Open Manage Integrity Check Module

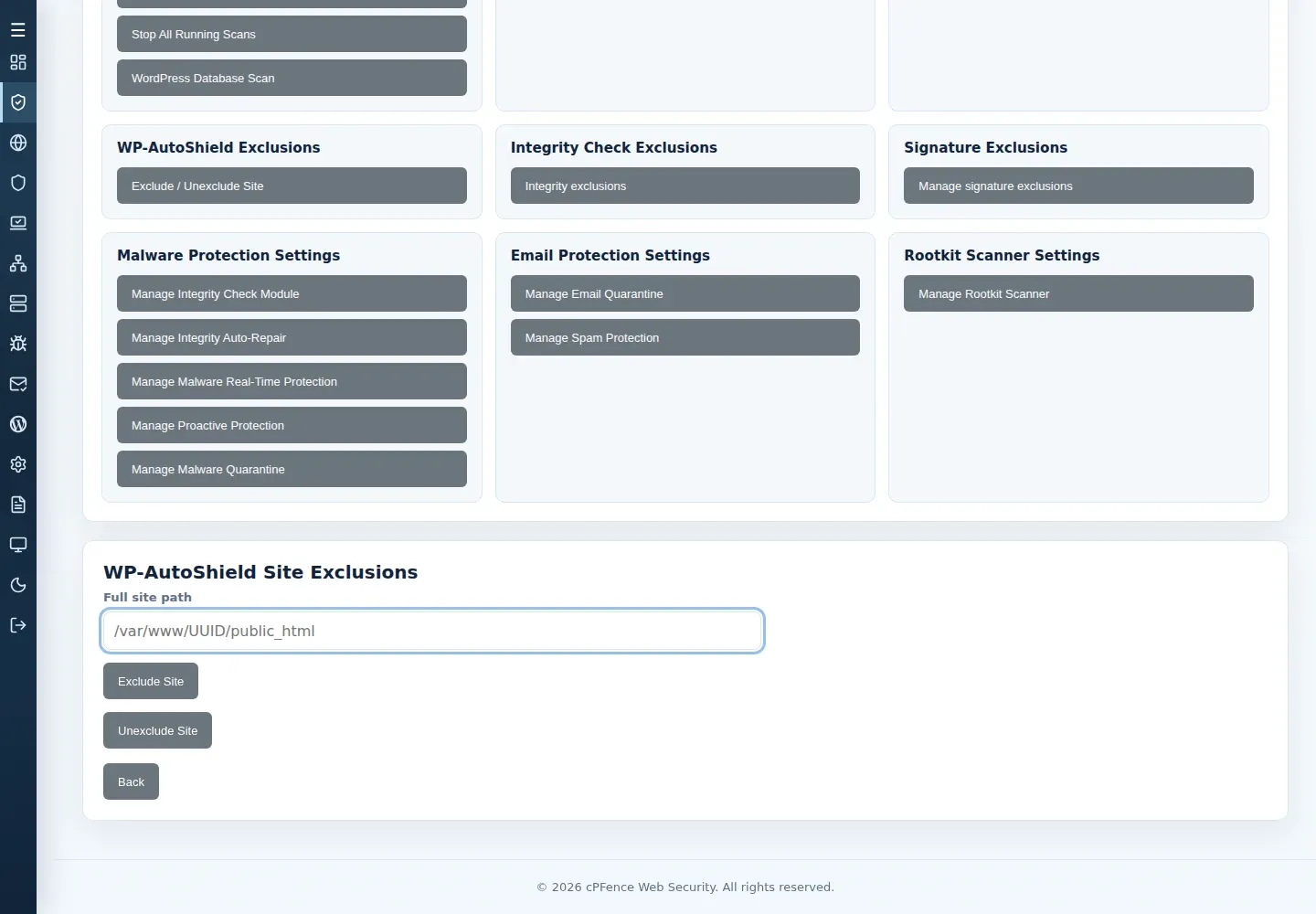click(x=292, y=293)
